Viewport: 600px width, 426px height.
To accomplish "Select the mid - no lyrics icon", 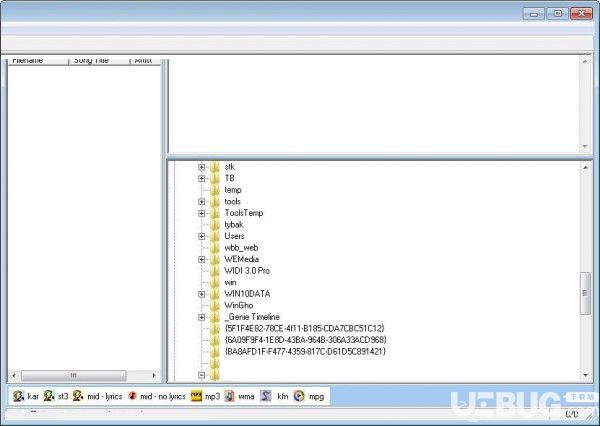I will pos(132,396).
